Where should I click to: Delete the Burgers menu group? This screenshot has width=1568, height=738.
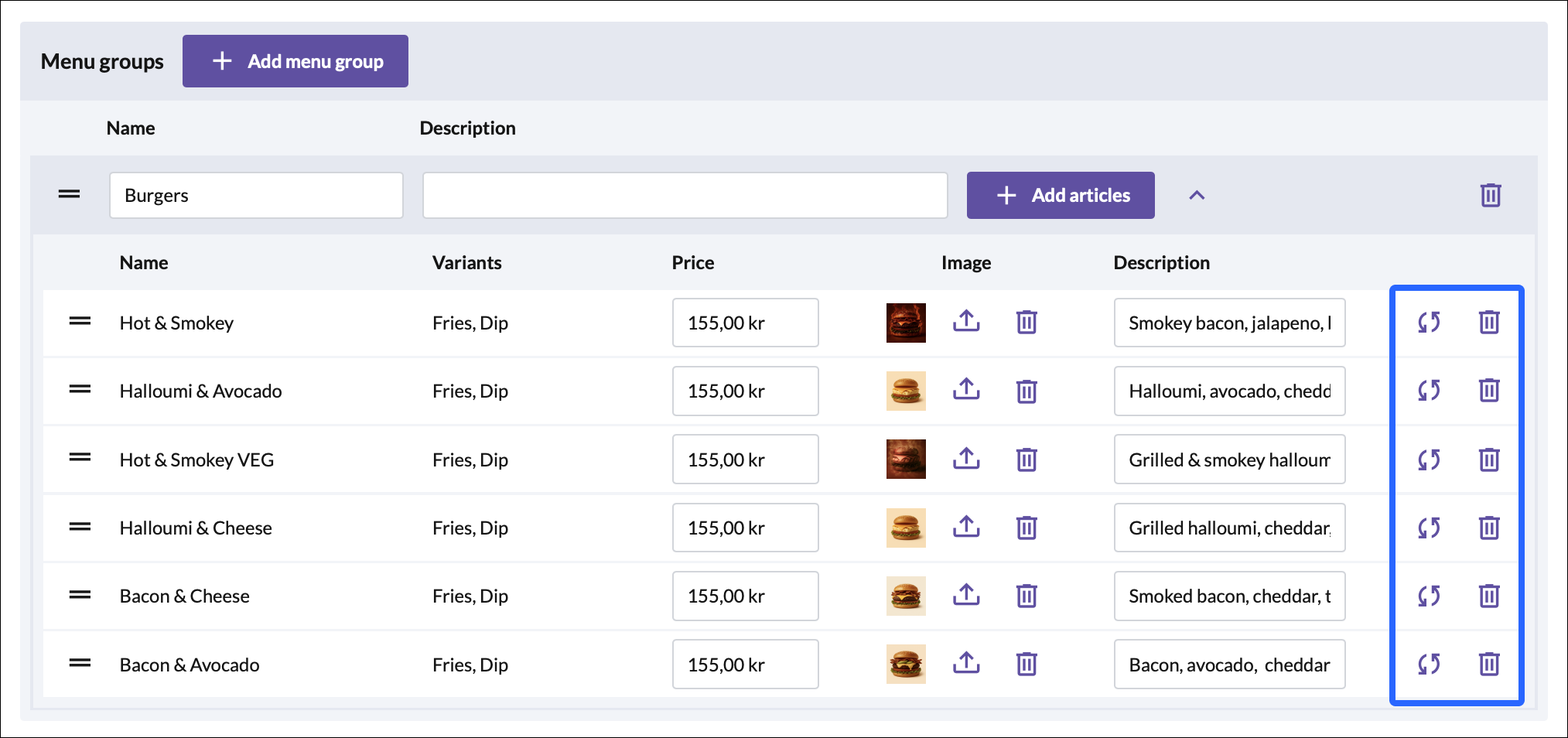[1491, 195]
